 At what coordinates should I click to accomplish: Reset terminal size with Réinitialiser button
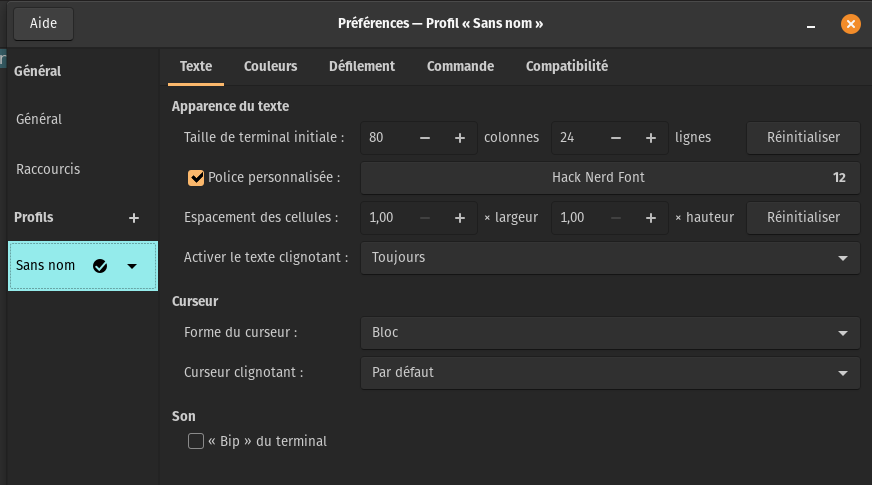803,137
